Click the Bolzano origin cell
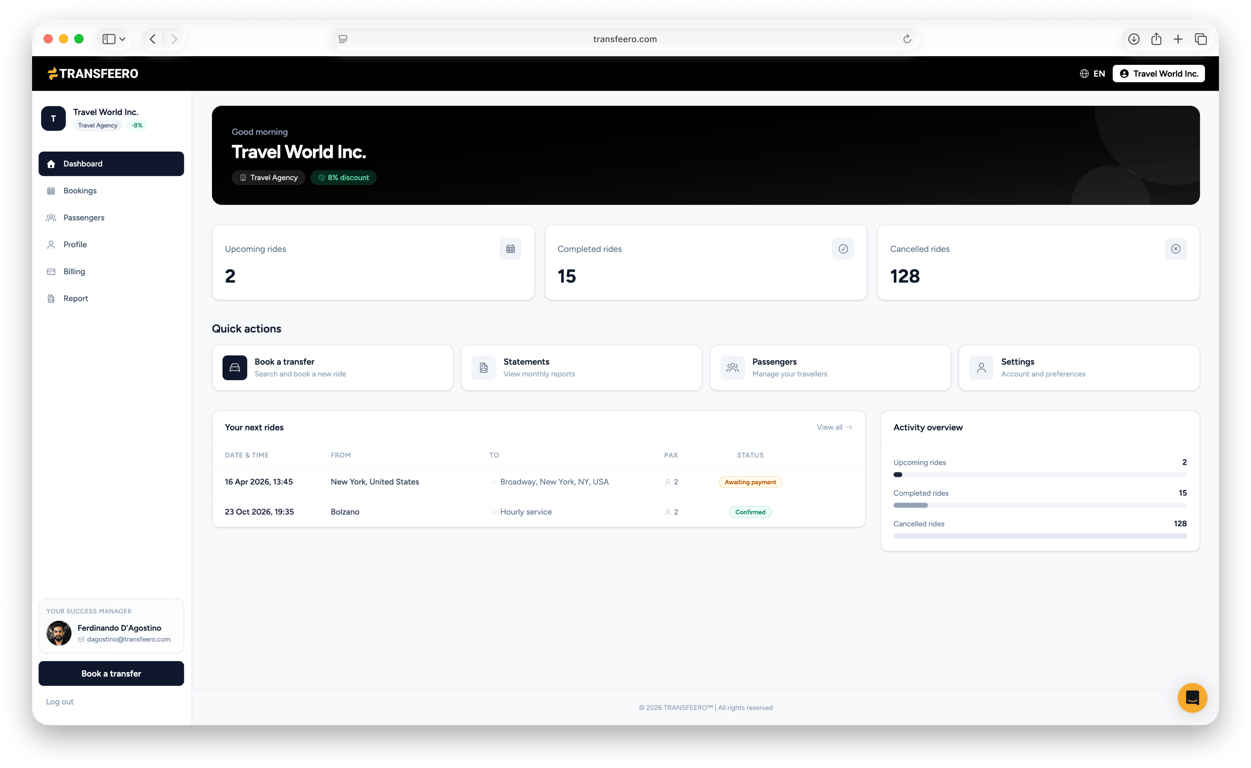The width and height of the screenshot is (1251, 768). [x=345, y=512]
